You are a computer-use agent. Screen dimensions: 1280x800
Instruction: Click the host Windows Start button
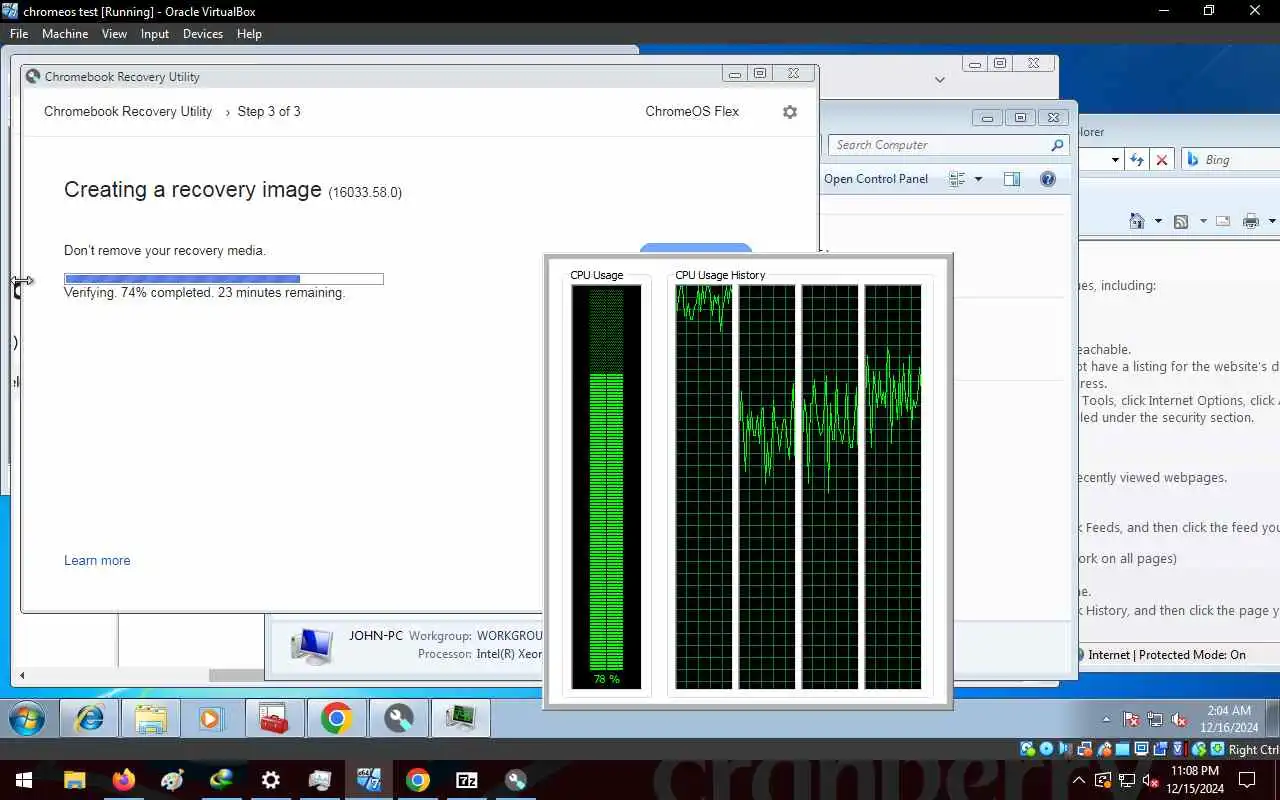coord(24,780)
